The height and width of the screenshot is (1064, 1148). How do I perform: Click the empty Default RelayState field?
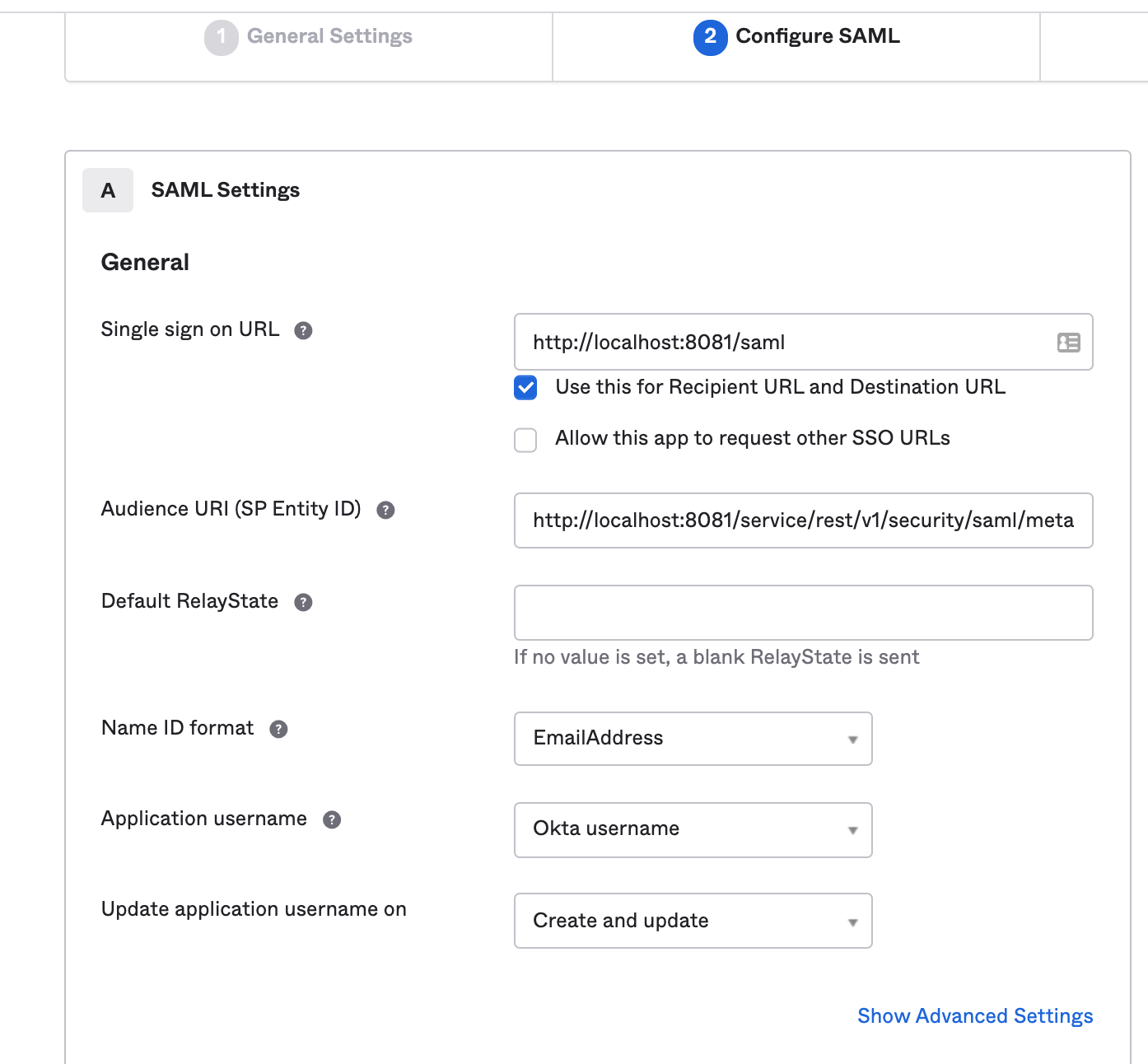(x=803, y=613)
